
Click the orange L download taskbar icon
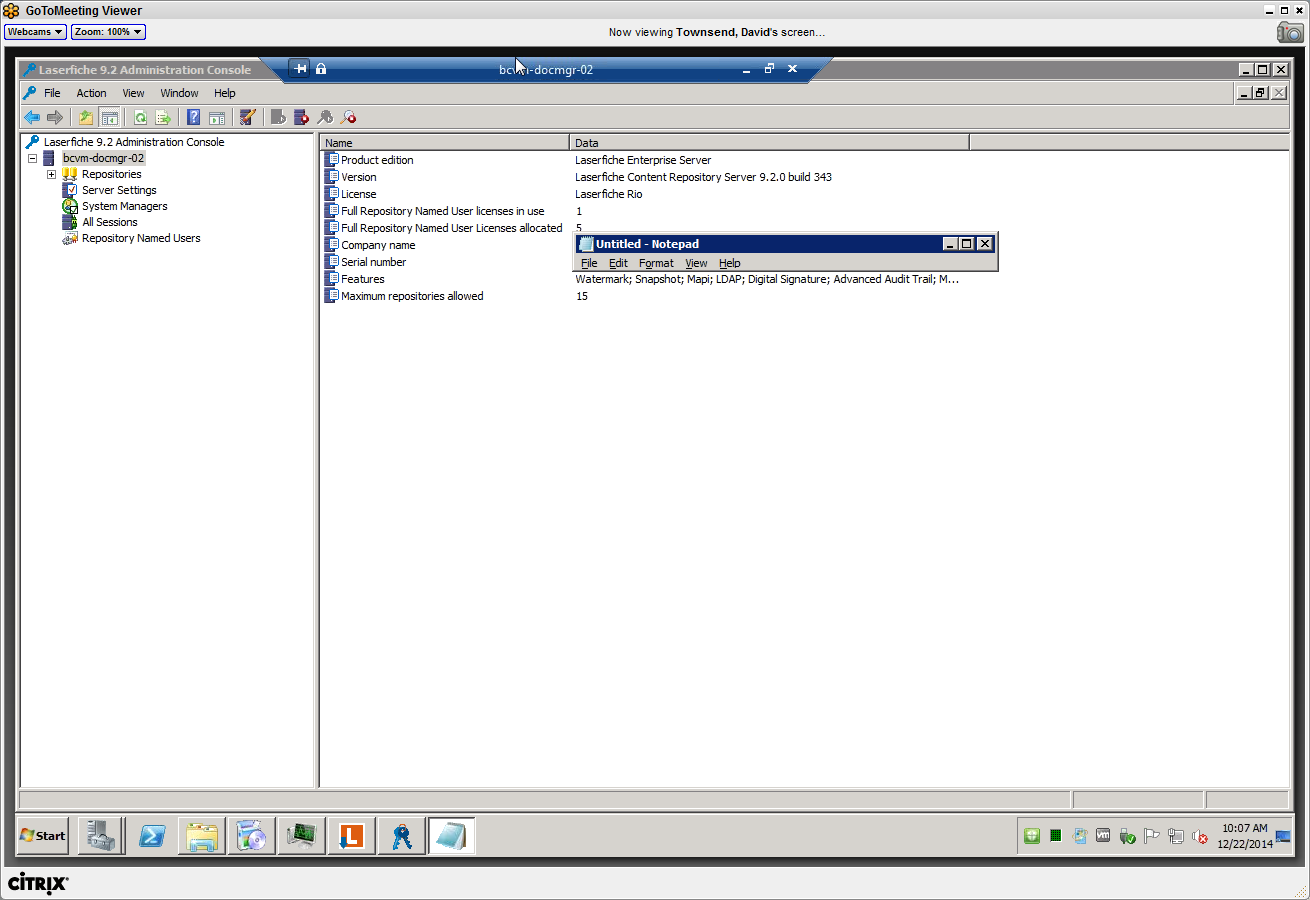[x=352, y=835]
